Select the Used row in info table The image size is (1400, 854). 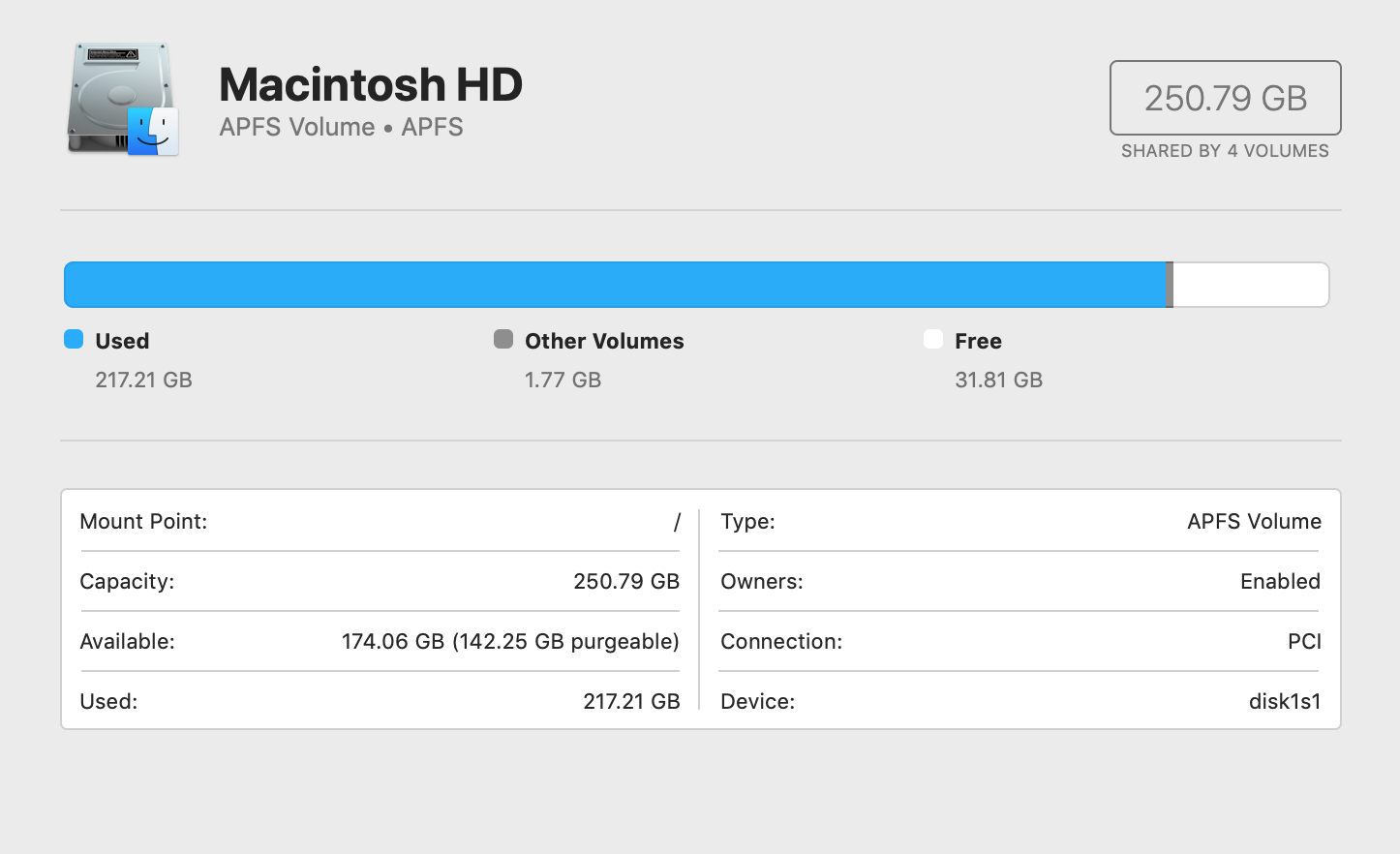point(380,701)
